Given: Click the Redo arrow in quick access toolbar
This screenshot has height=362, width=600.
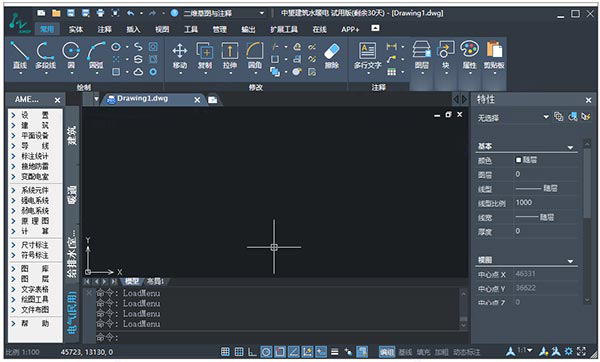Looking at the screenshot, I should click(152, 13).
